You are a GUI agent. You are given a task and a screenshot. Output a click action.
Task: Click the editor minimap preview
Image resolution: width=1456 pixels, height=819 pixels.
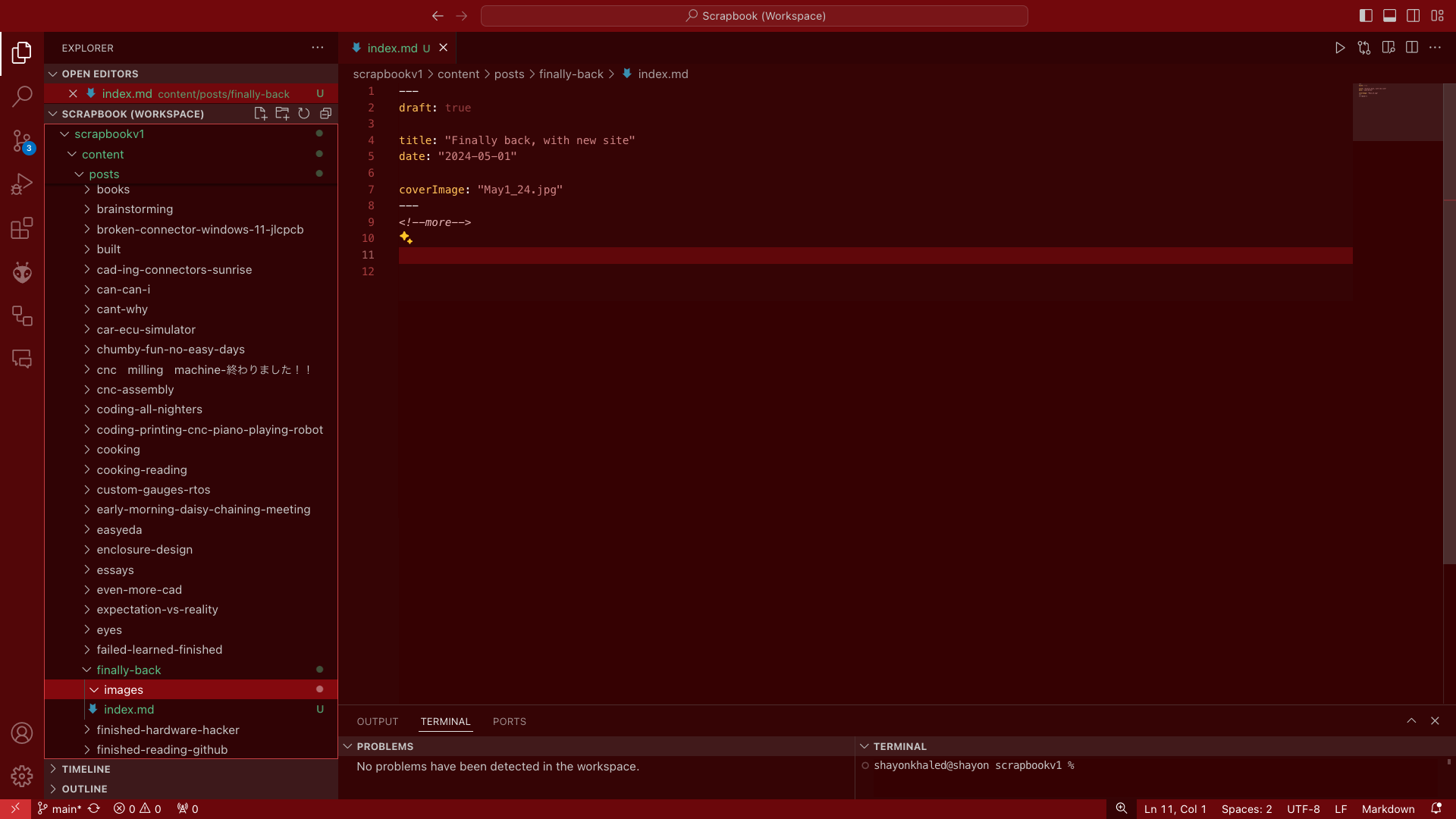[x=1398, y=112]
